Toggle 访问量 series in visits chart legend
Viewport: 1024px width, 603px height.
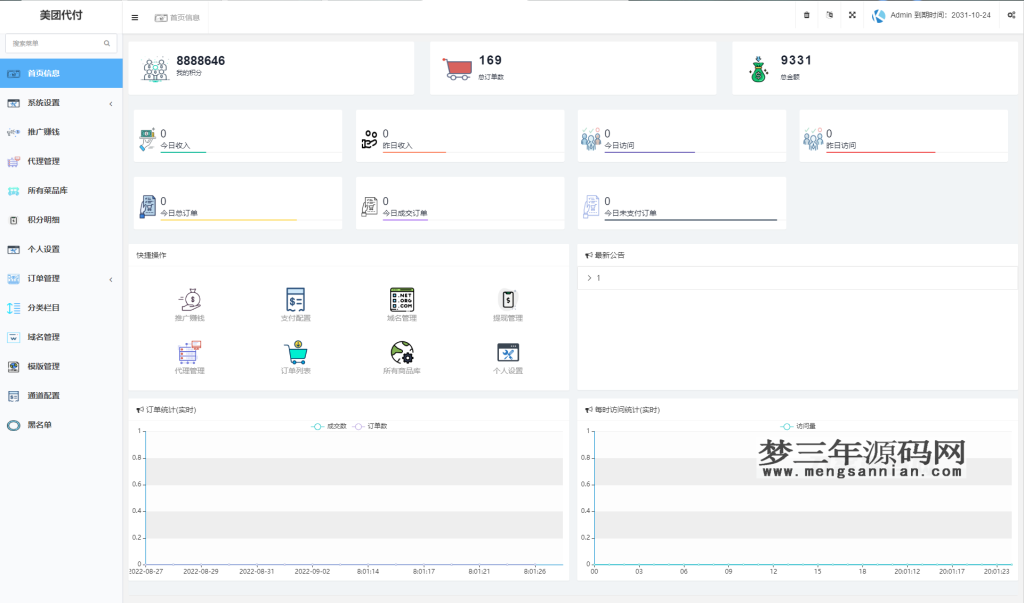coord(798,426)
